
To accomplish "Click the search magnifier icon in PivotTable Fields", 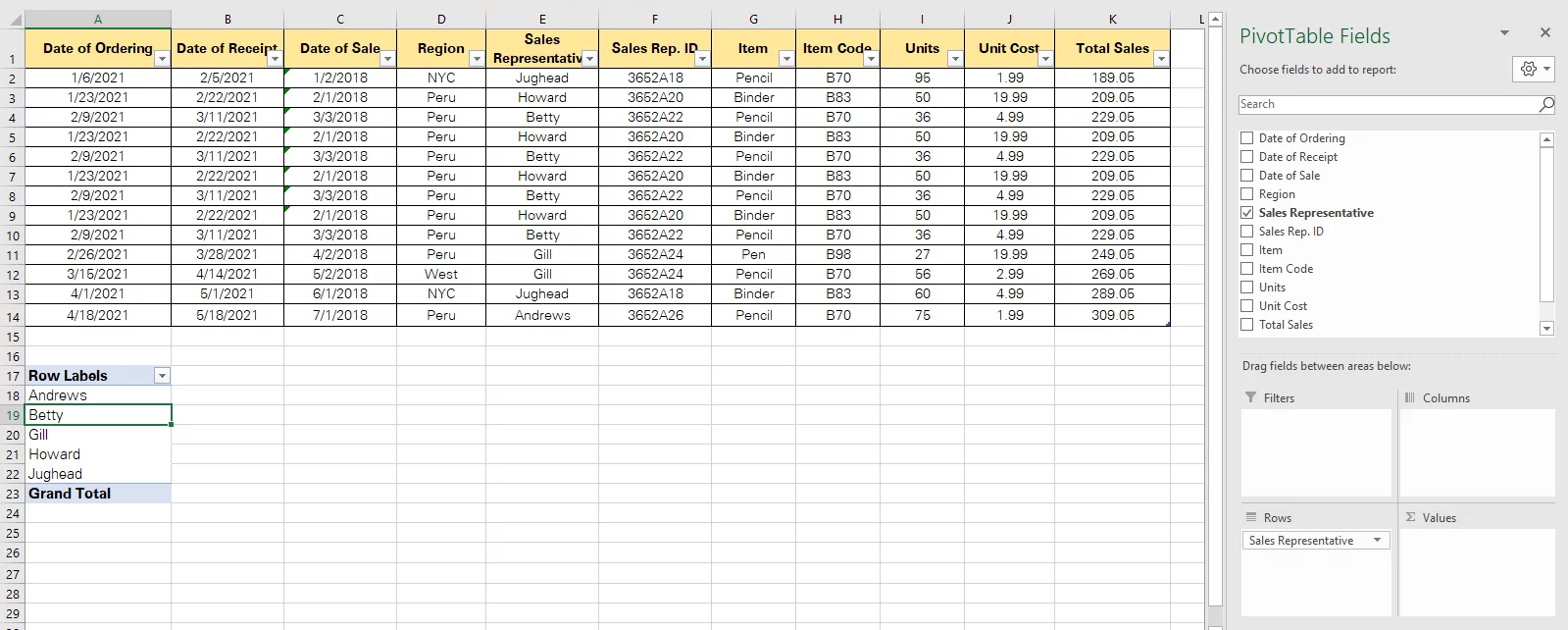I will 1545,104.
